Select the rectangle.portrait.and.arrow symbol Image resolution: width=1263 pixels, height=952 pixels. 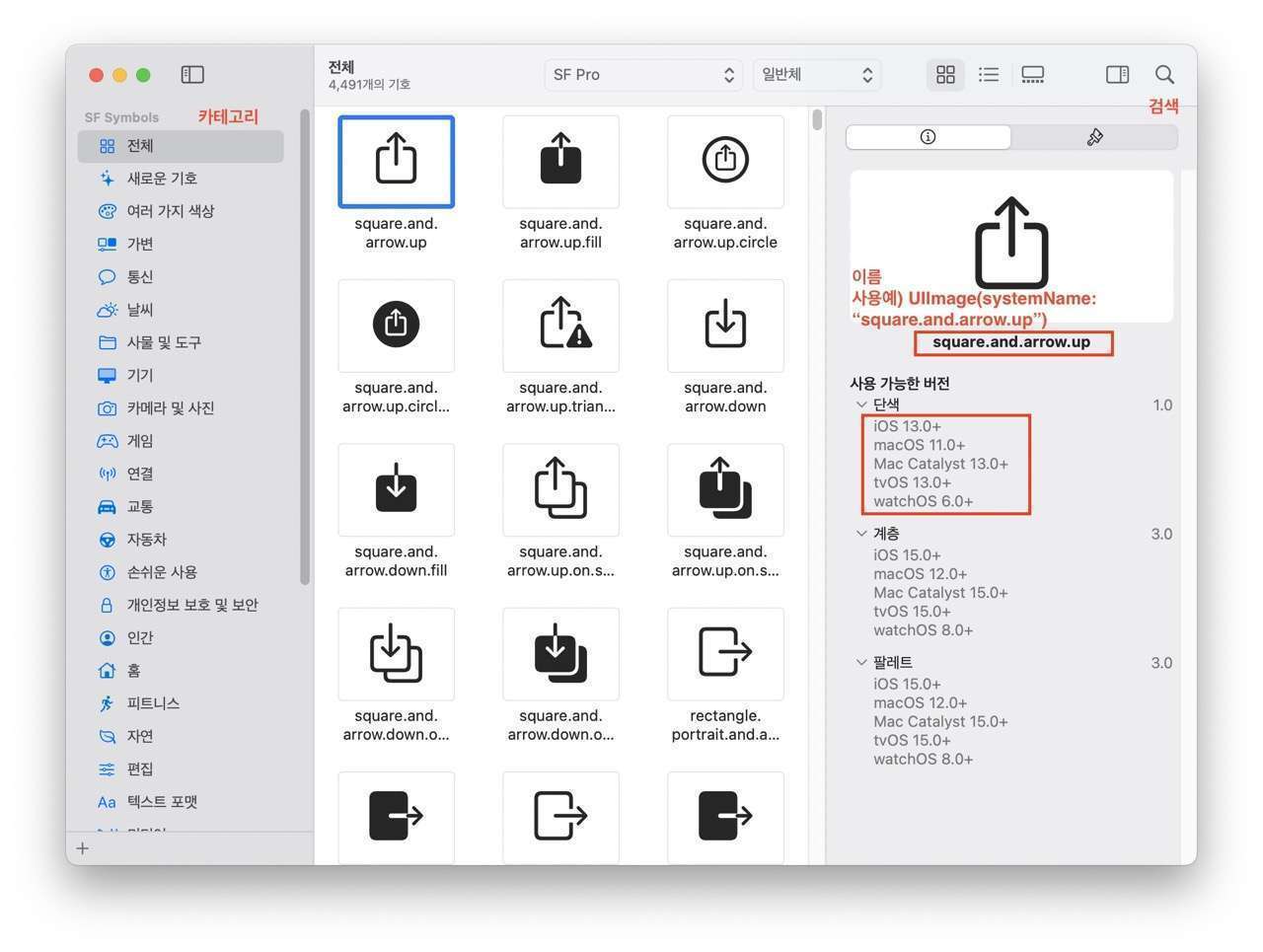(x=725, y=654)
